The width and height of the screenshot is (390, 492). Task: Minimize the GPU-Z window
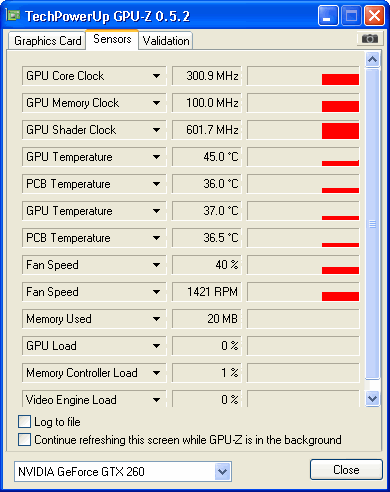(x=328, y=16)
